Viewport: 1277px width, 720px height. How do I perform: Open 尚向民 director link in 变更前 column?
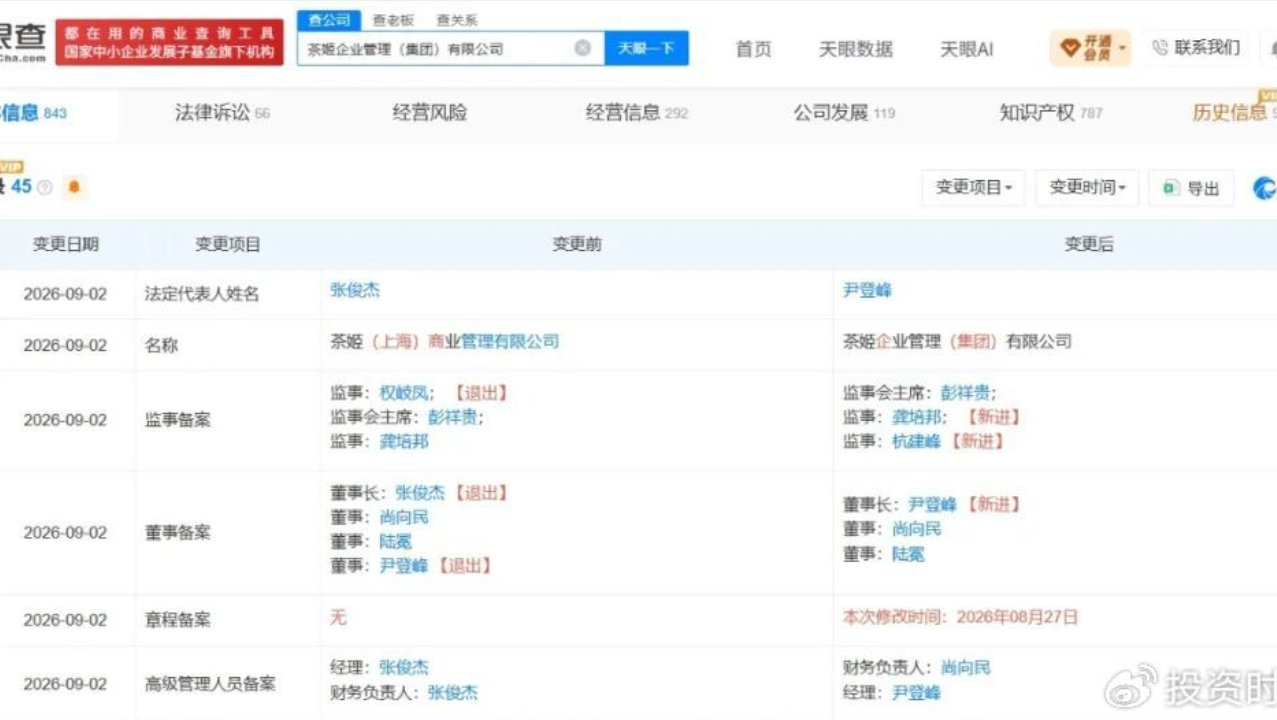point(404,517)
